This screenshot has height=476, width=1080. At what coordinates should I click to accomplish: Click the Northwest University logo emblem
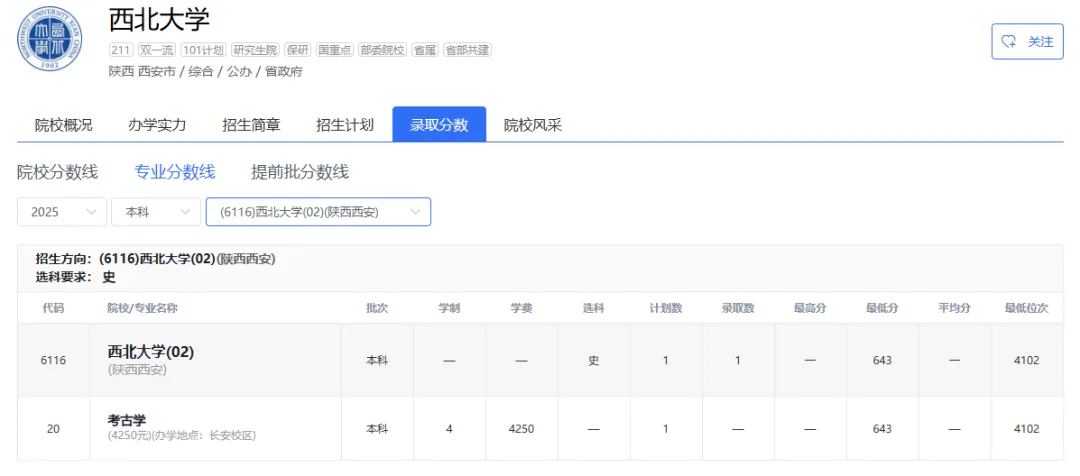tap(50, 39)
